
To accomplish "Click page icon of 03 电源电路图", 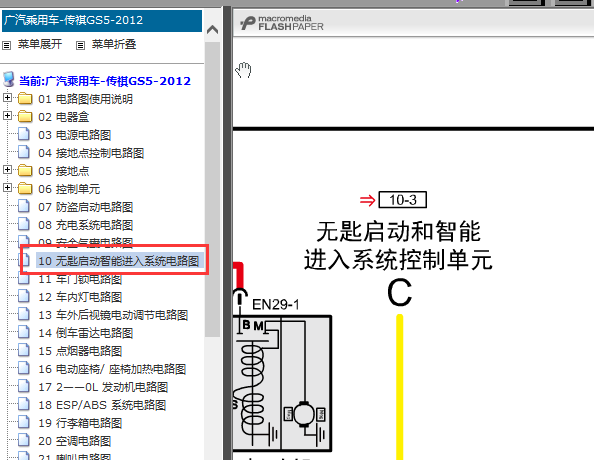I will click(x=23, y=134).
